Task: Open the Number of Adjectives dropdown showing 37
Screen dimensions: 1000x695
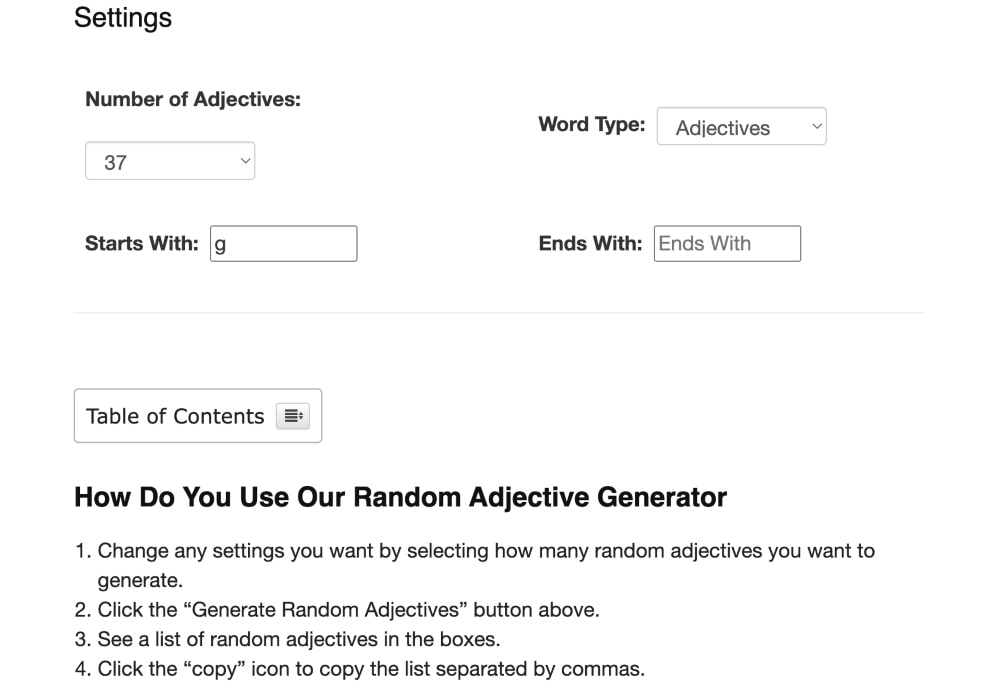Action: click(169, 162)
